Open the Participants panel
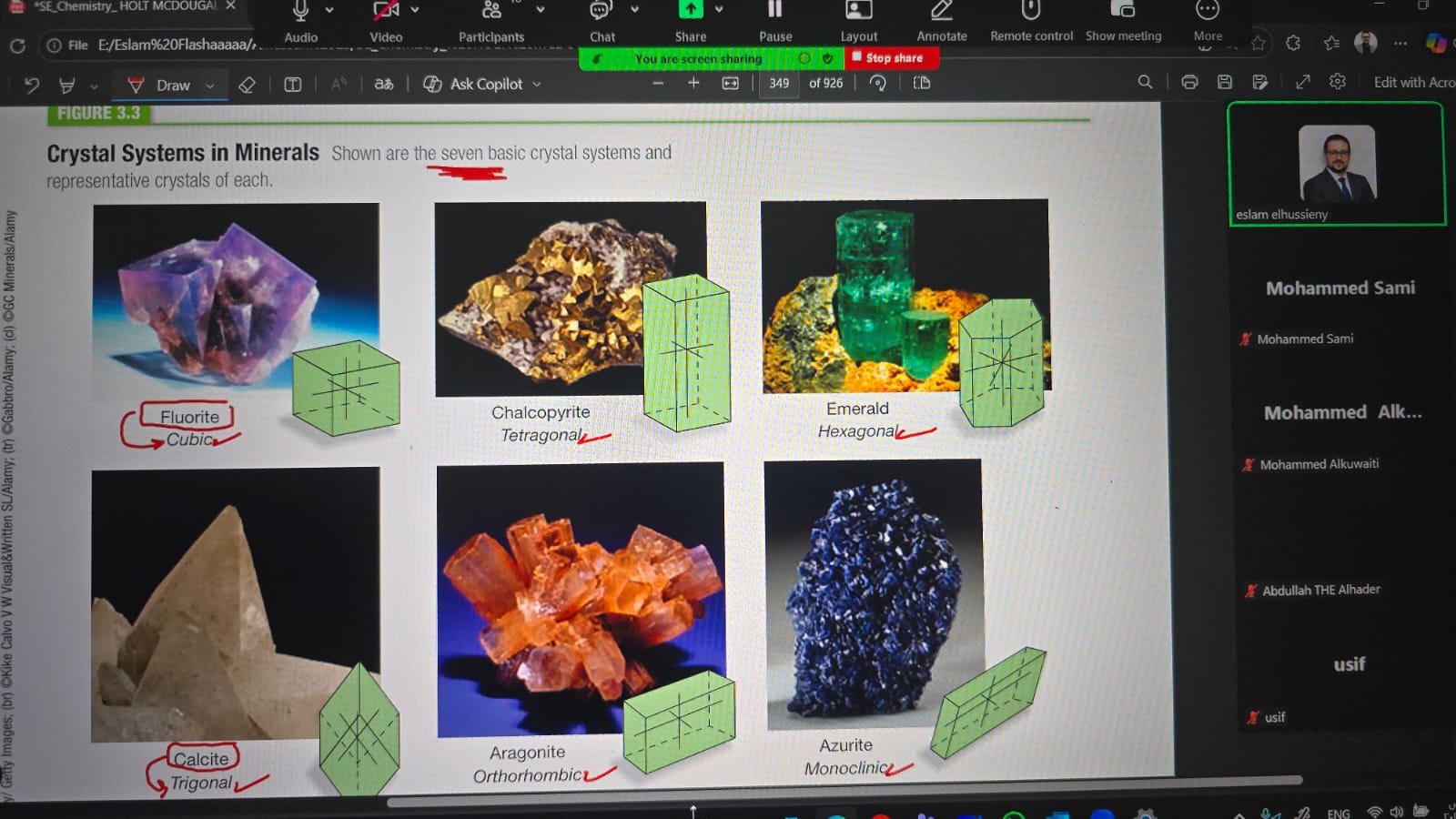 [491, 13]
